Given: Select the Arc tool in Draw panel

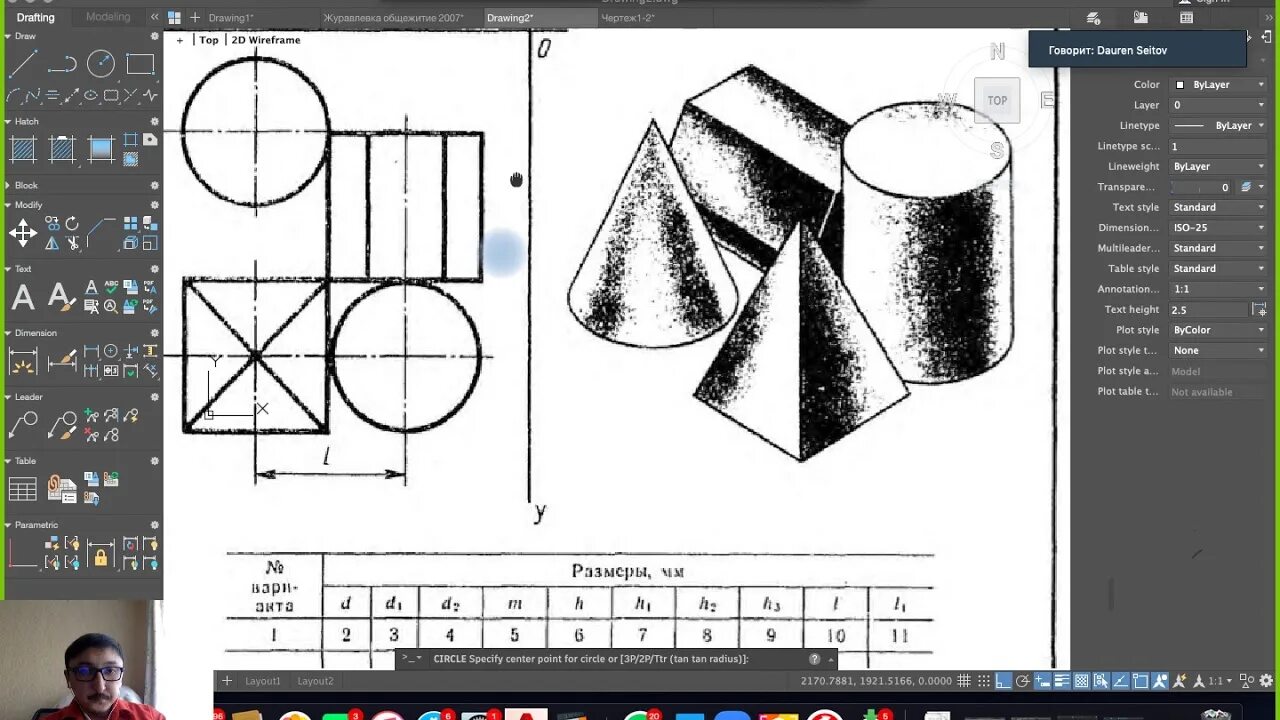Looking at the screenshot, I should pyautogui.click(x=13, y=96).
